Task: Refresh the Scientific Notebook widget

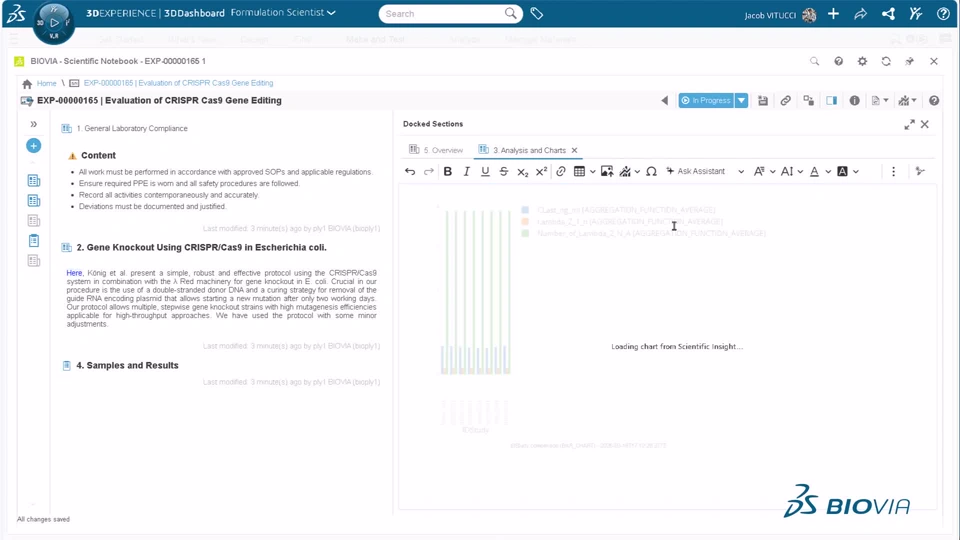Action: 886,61
